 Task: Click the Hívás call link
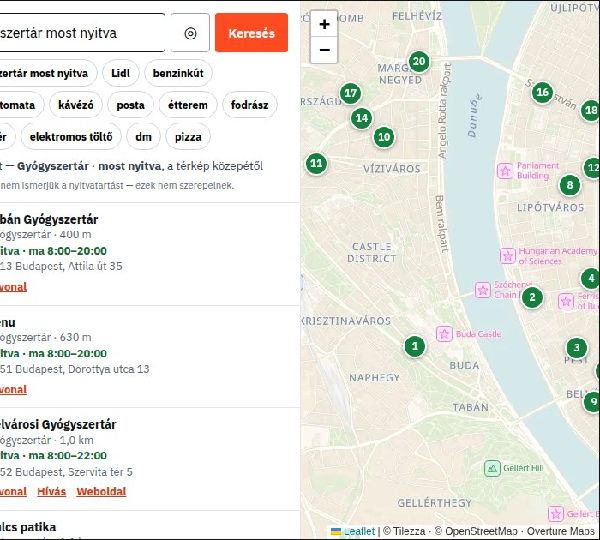click(52, 492)
